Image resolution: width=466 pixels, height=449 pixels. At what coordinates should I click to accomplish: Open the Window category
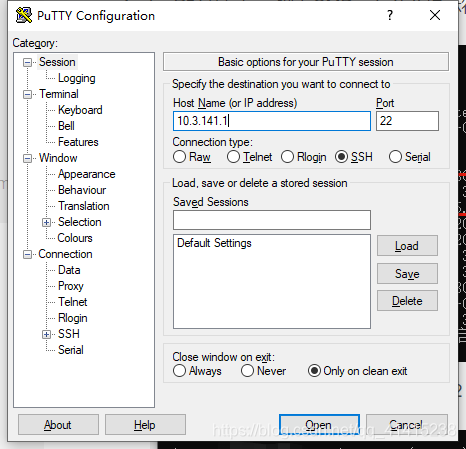pos(58,158)
